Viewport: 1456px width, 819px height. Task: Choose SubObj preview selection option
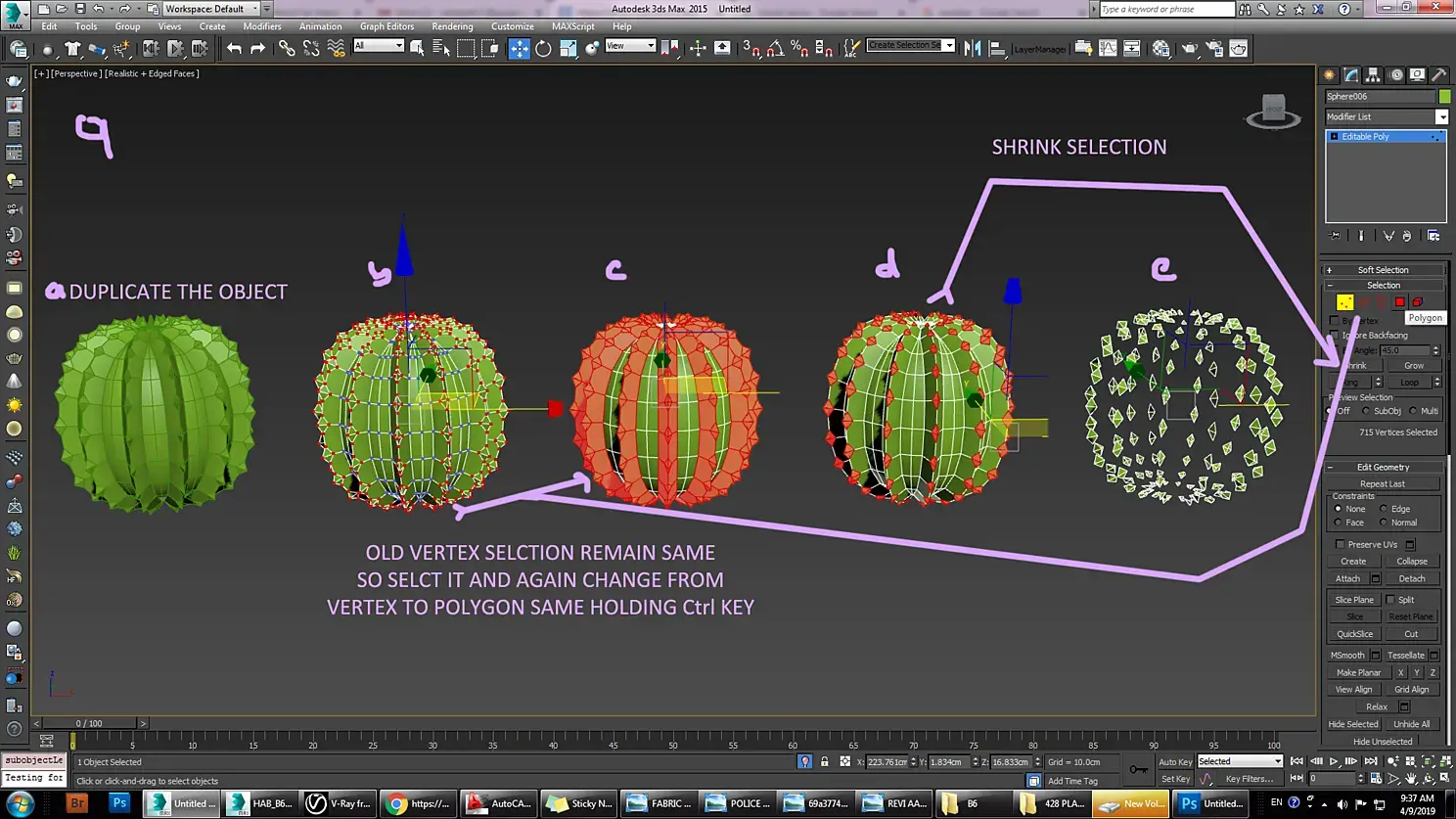pos(1367,411)
